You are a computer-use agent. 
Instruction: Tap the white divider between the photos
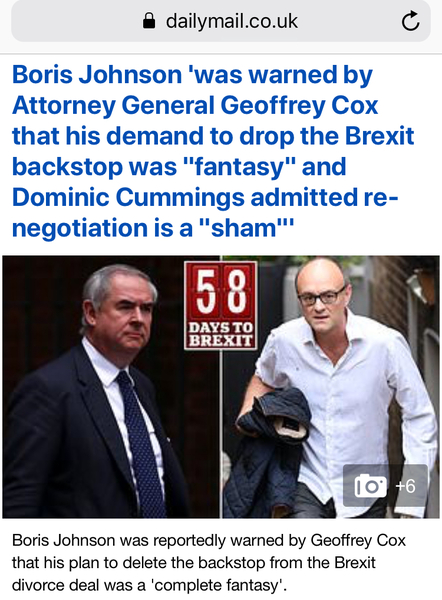click(x=221, y=434)
